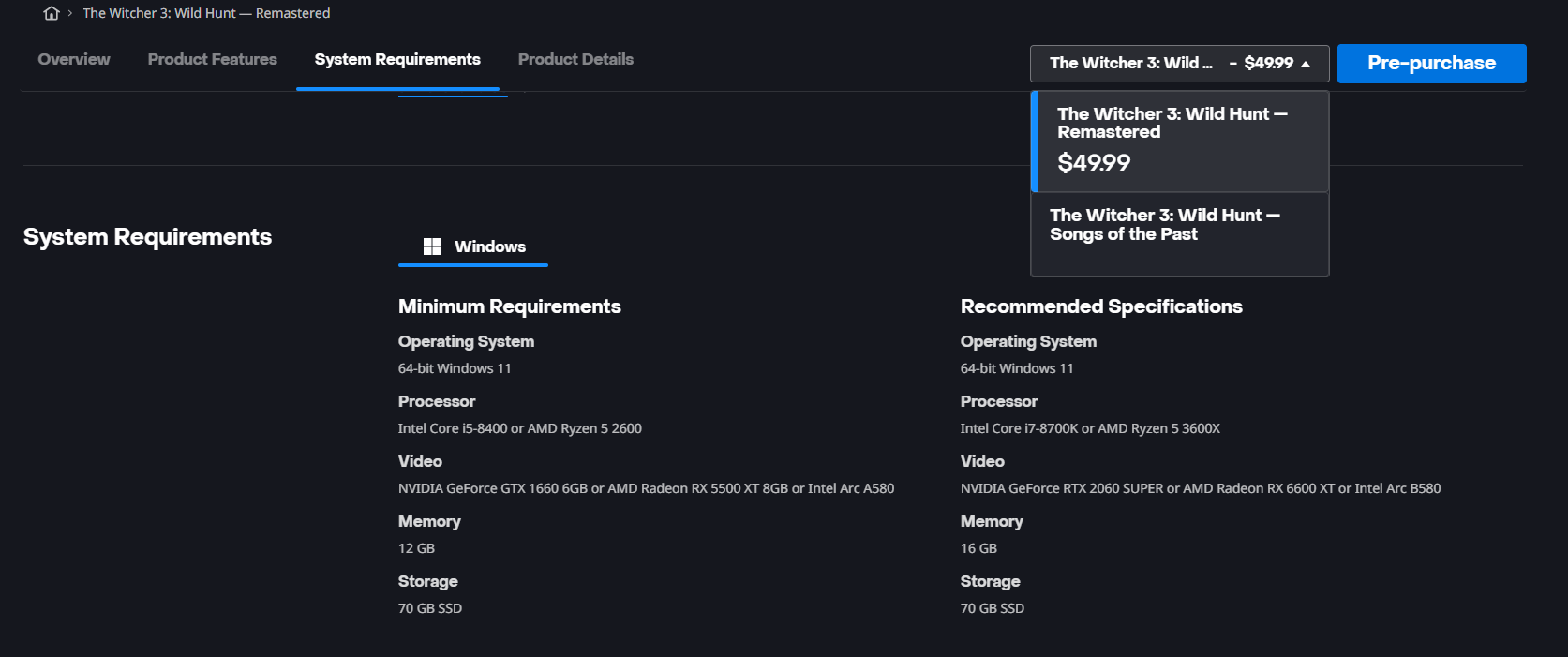This screenshot has height=657, width=1568.
Task: Click recommended video text RTX 2060 SUPER
Action: click(1201, 488)
